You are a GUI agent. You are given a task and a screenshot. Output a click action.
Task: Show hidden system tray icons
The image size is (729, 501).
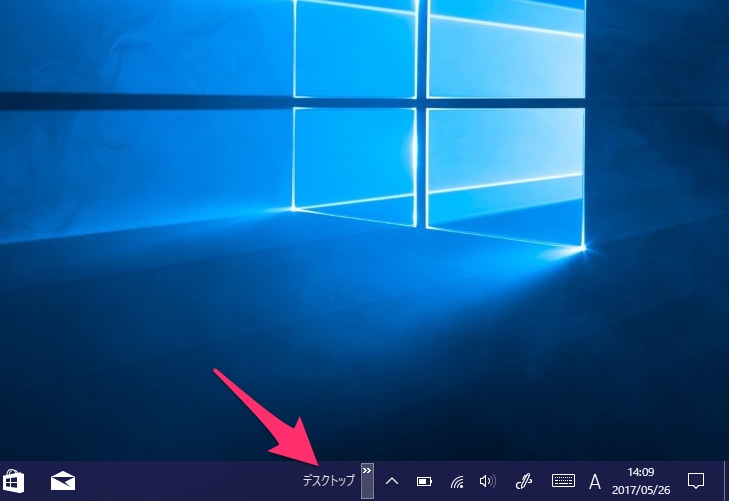(x=392, y=481)
